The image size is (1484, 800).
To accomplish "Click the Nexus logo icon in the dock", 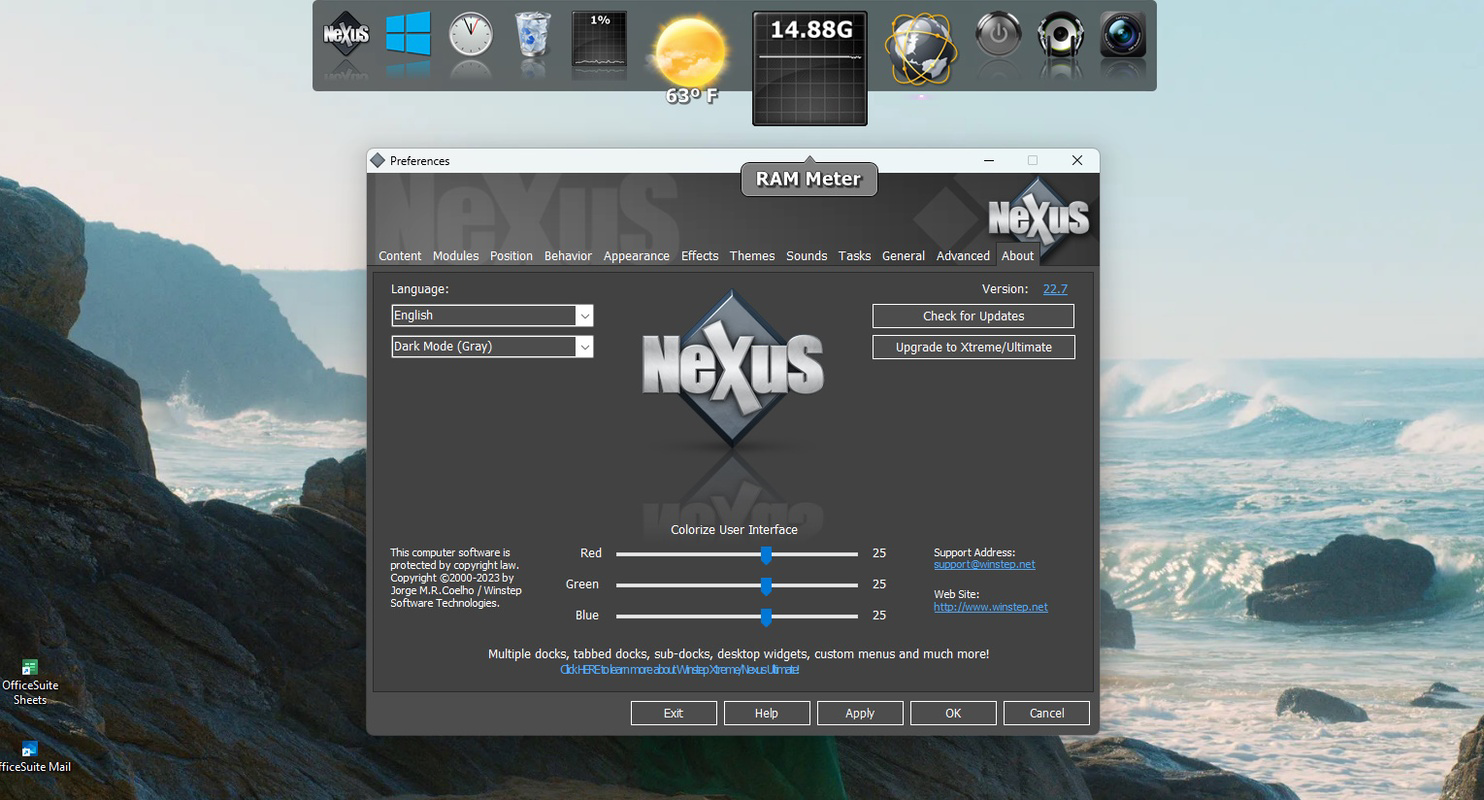I will [346, 34].
